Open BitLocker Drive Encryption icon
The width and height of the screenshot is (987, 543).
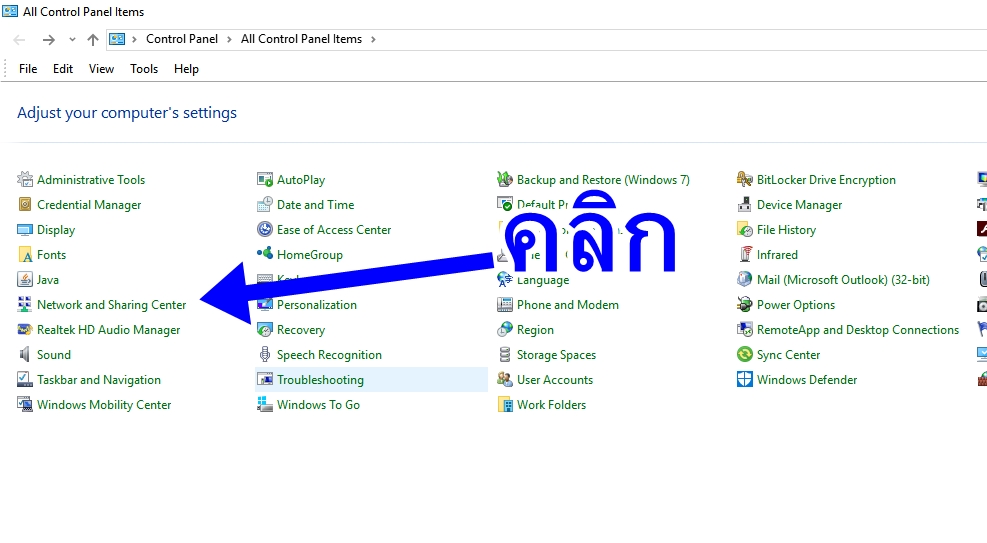coord(745,180)
